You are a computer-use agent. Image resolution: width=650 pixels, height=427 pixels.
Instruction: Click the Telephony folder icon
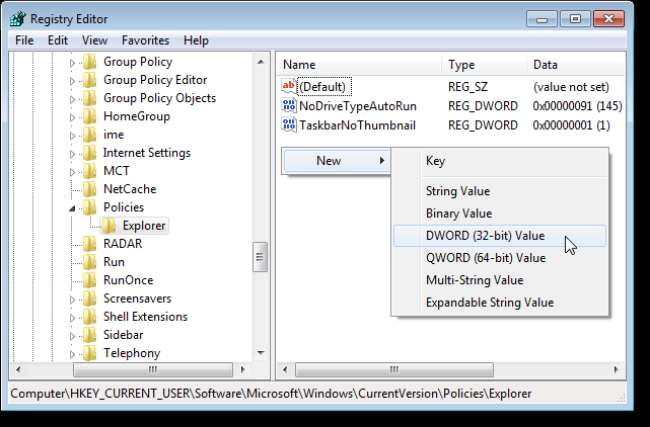(90, 354)
